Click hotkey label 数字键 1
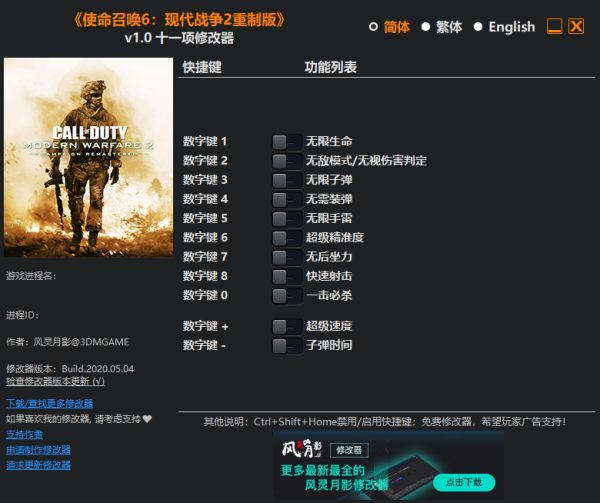This screenshot has width=600, height=503. pyautogui.click(x=205, y=142)
